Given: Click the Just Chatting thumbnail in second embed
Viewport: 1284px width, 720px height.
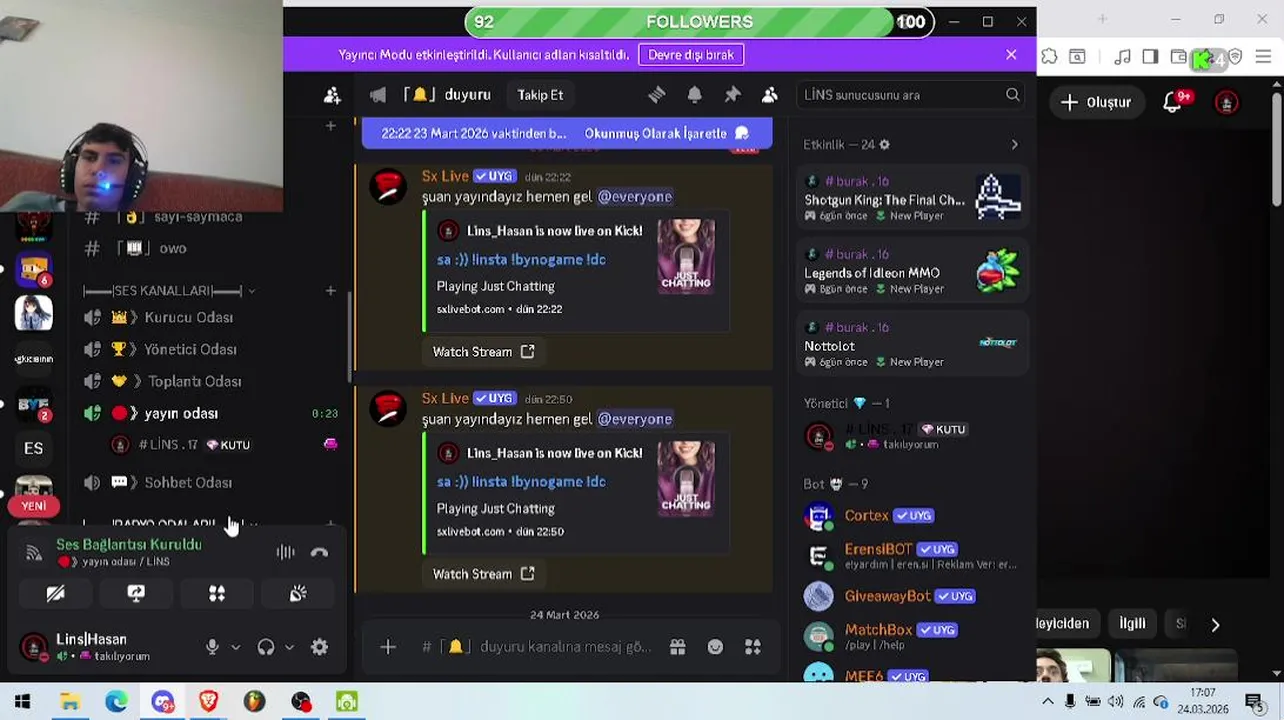Looking at the screenshot, I should (x=686, y=478).
